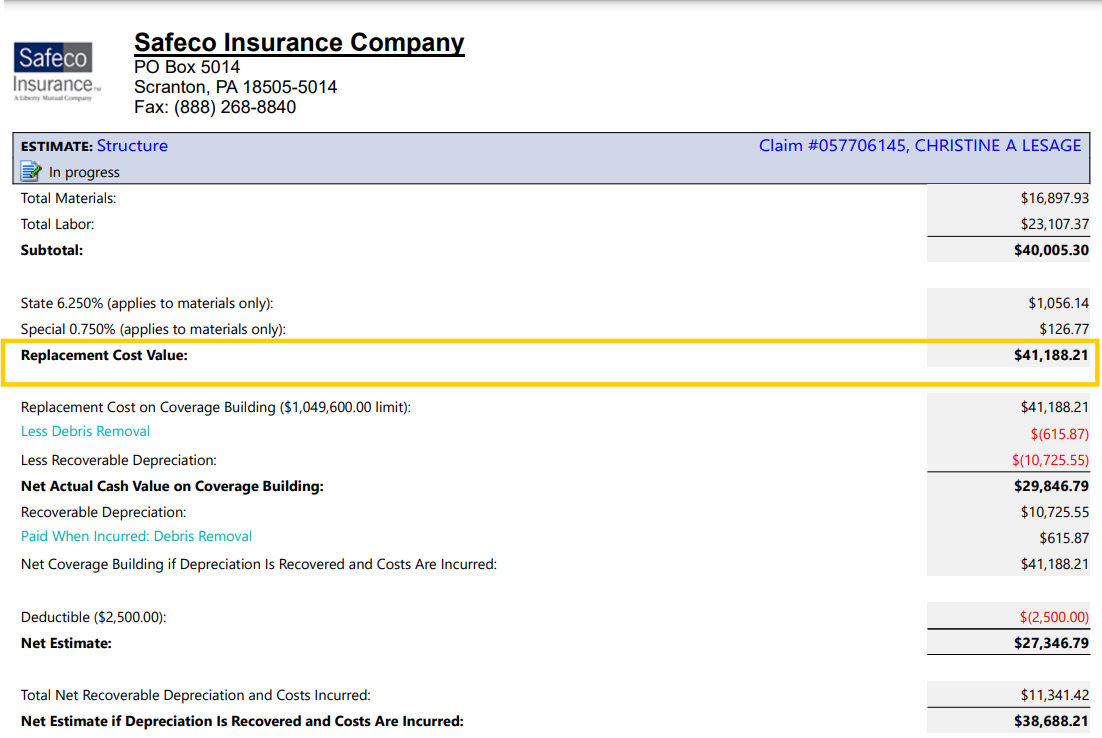This screenshot has height=738, width=1102.
Task: Click the Replacement Cost Value label
Action: (104, 355)
